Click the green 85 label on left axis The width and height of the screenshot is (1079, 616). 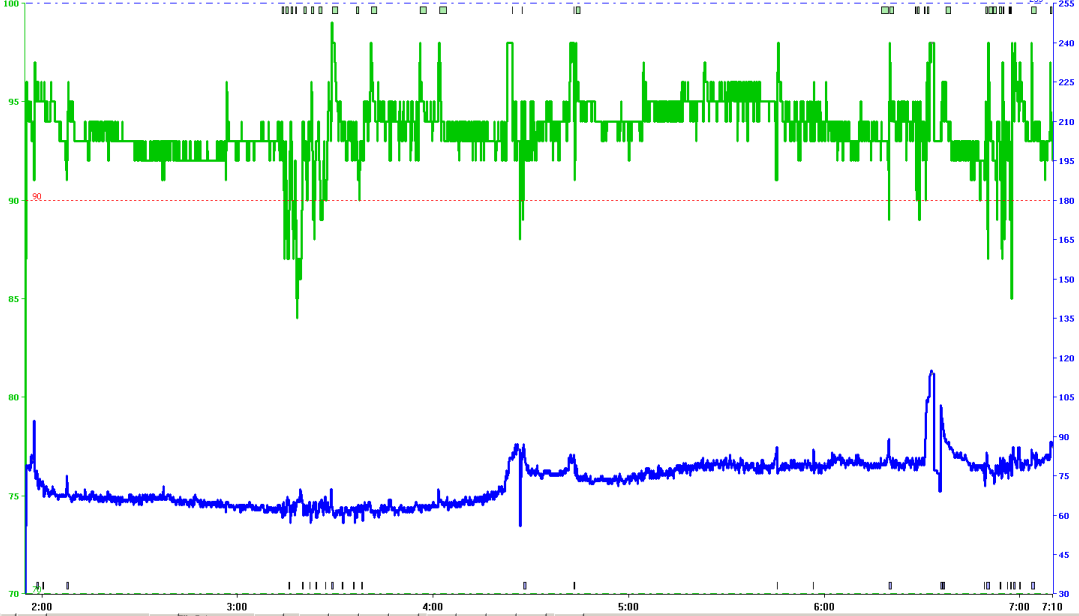(x=12, y=299)
